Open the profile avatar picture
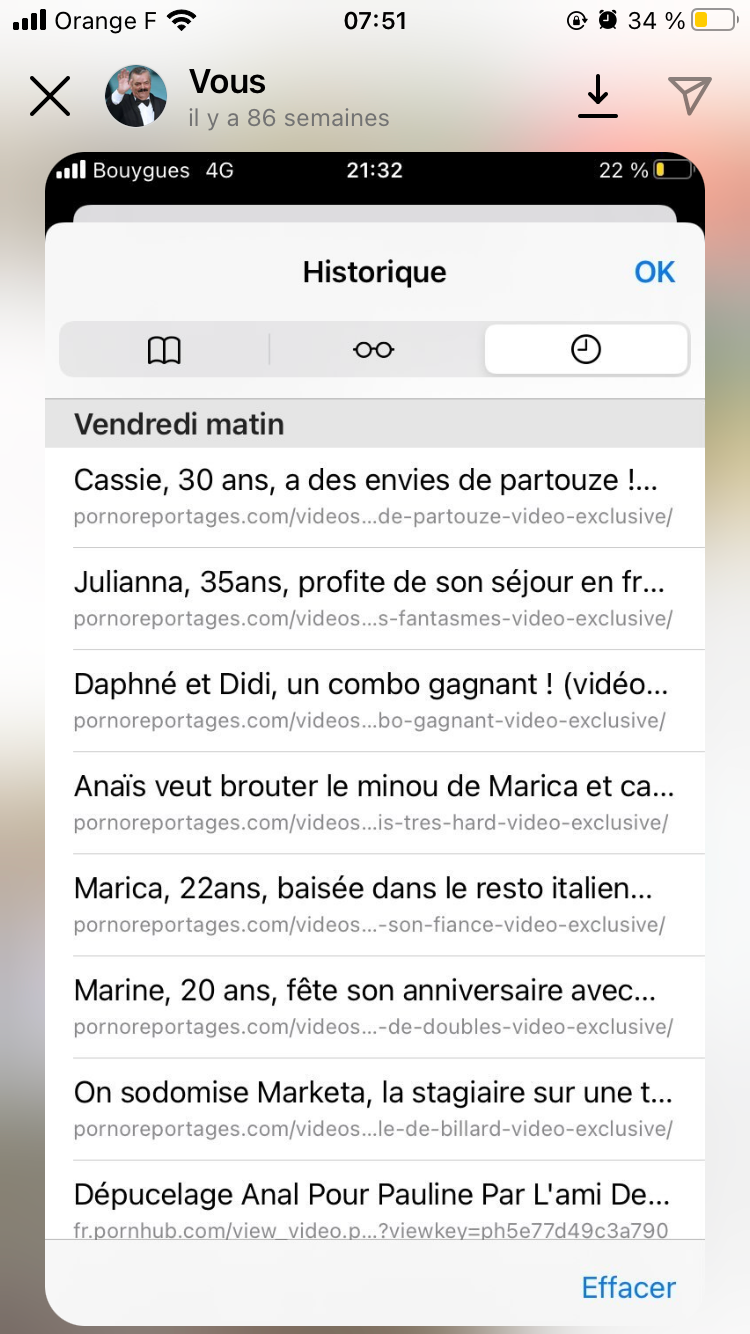Image resolution: width=750 pixels, height=1334 pixels. click(136, 96)
